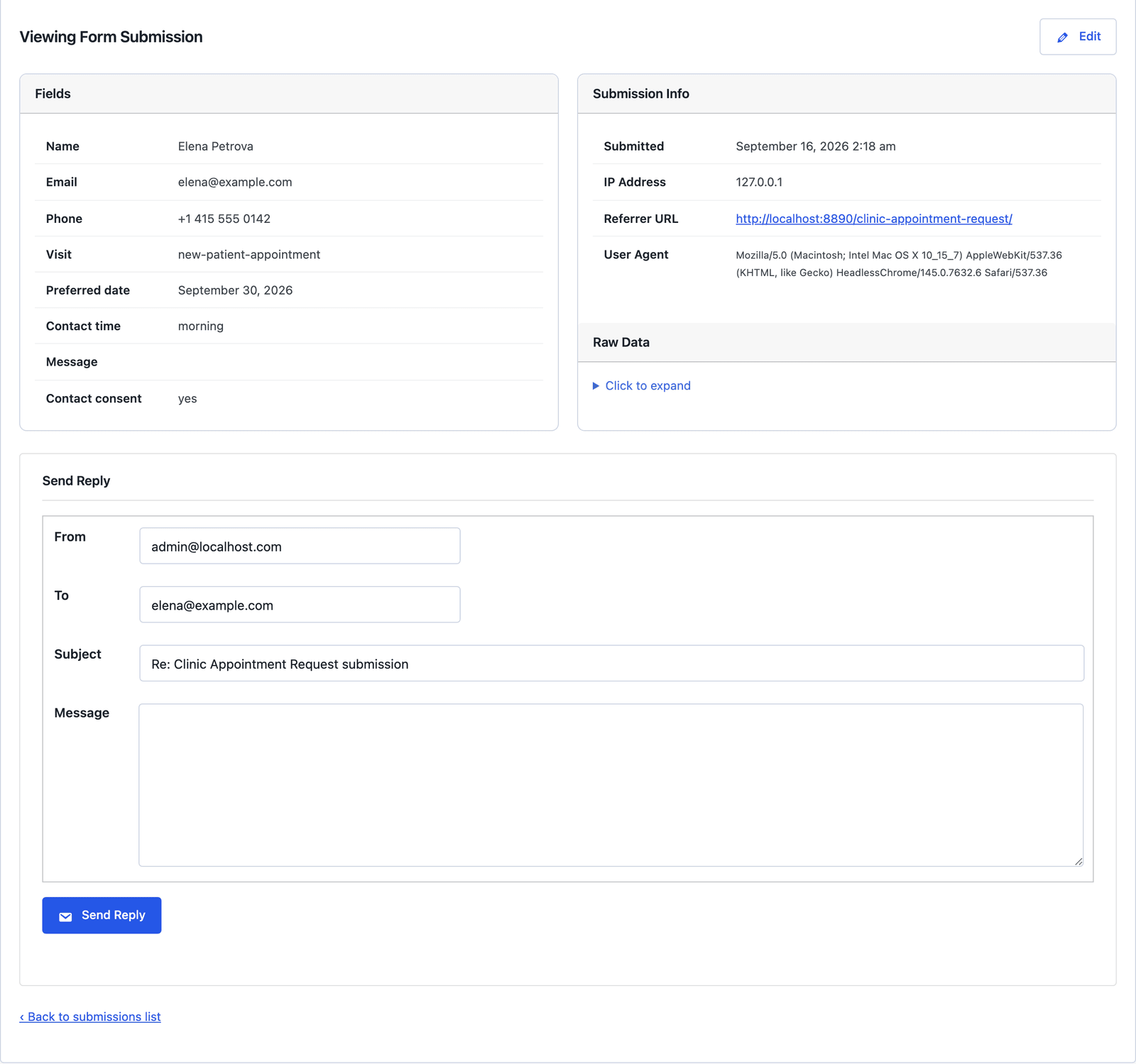Select the User Agent string text

[899, 264]
